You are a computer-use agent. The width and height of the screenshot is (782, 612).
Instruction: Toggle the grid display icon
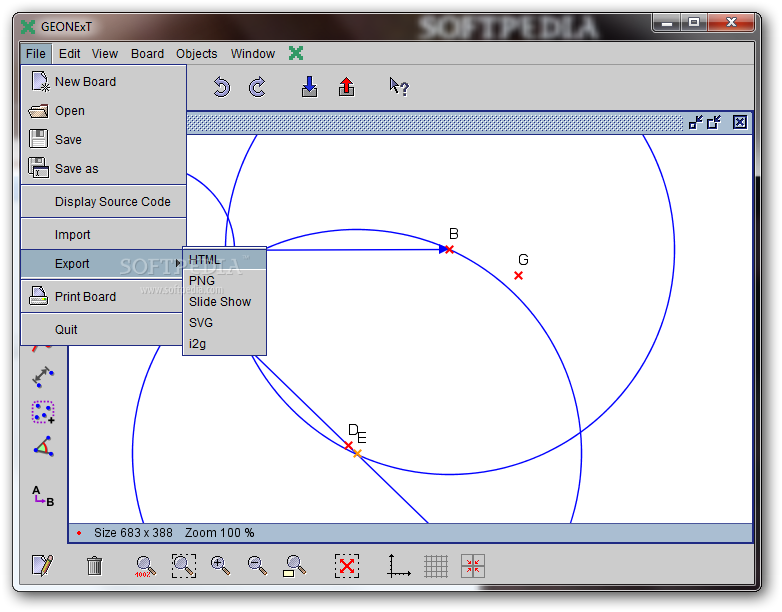(436, 566)
